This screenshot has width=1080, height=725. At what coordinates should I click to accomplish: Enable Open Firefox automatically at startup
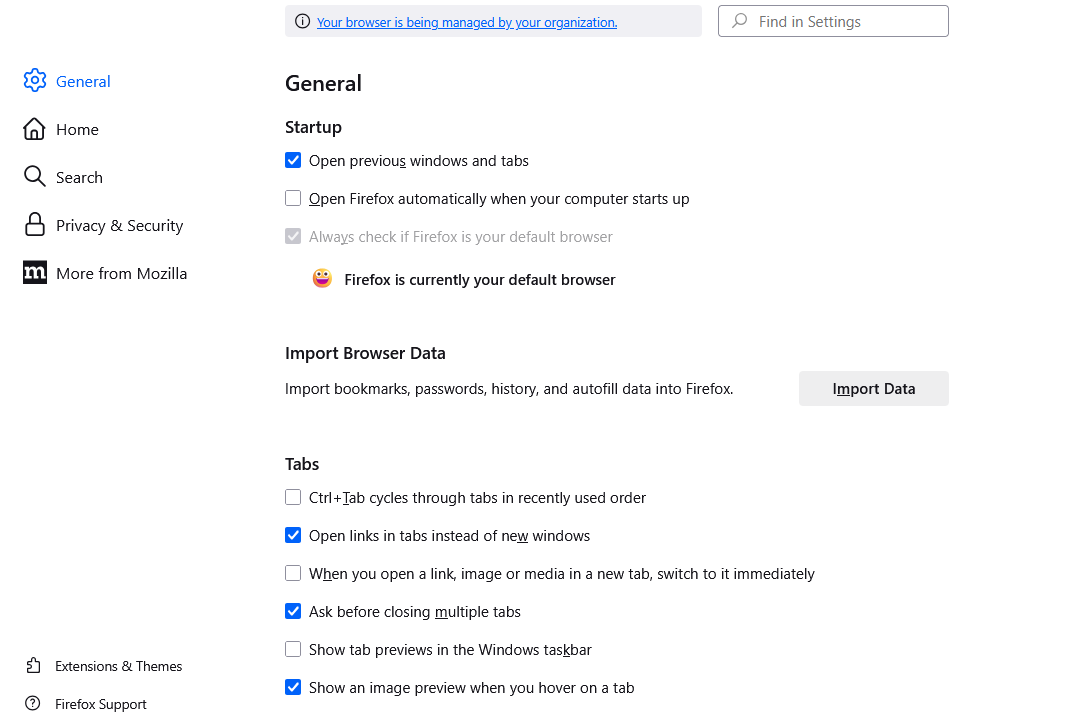click(x=293, y=198)
